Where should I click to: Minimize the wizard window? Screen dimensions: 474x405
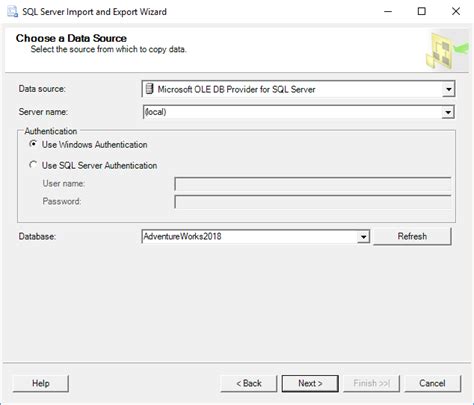pyautogui.click(x=388, y=12)
